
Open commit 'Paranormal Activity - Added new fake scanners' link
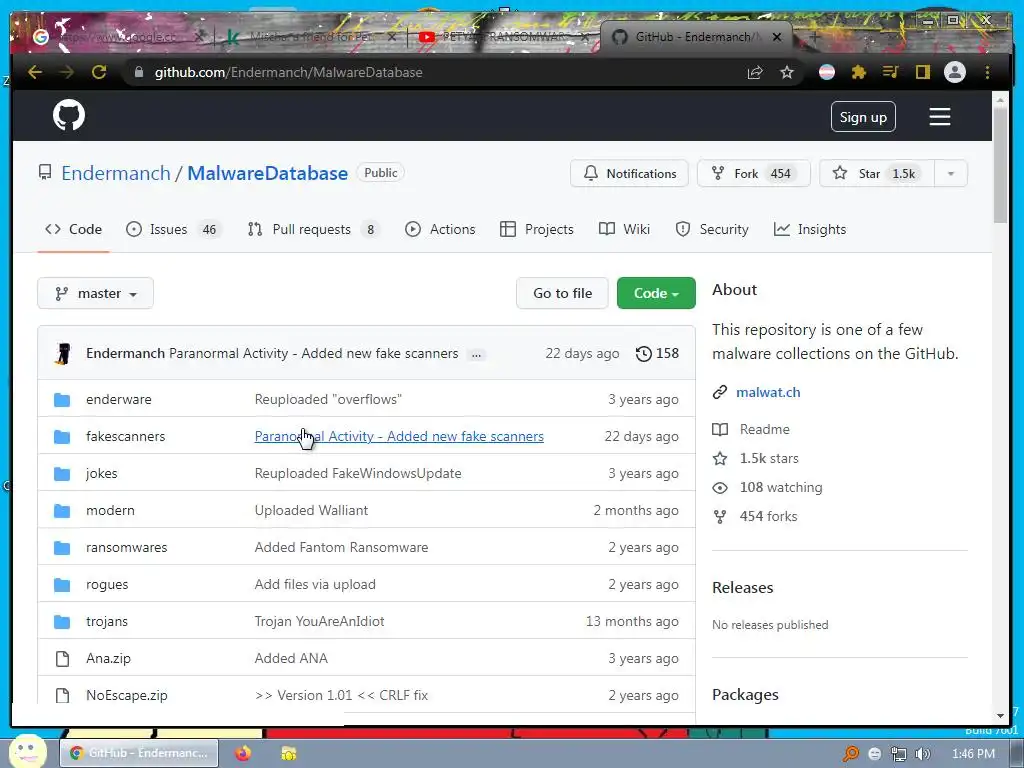click(x=399, y=436)
